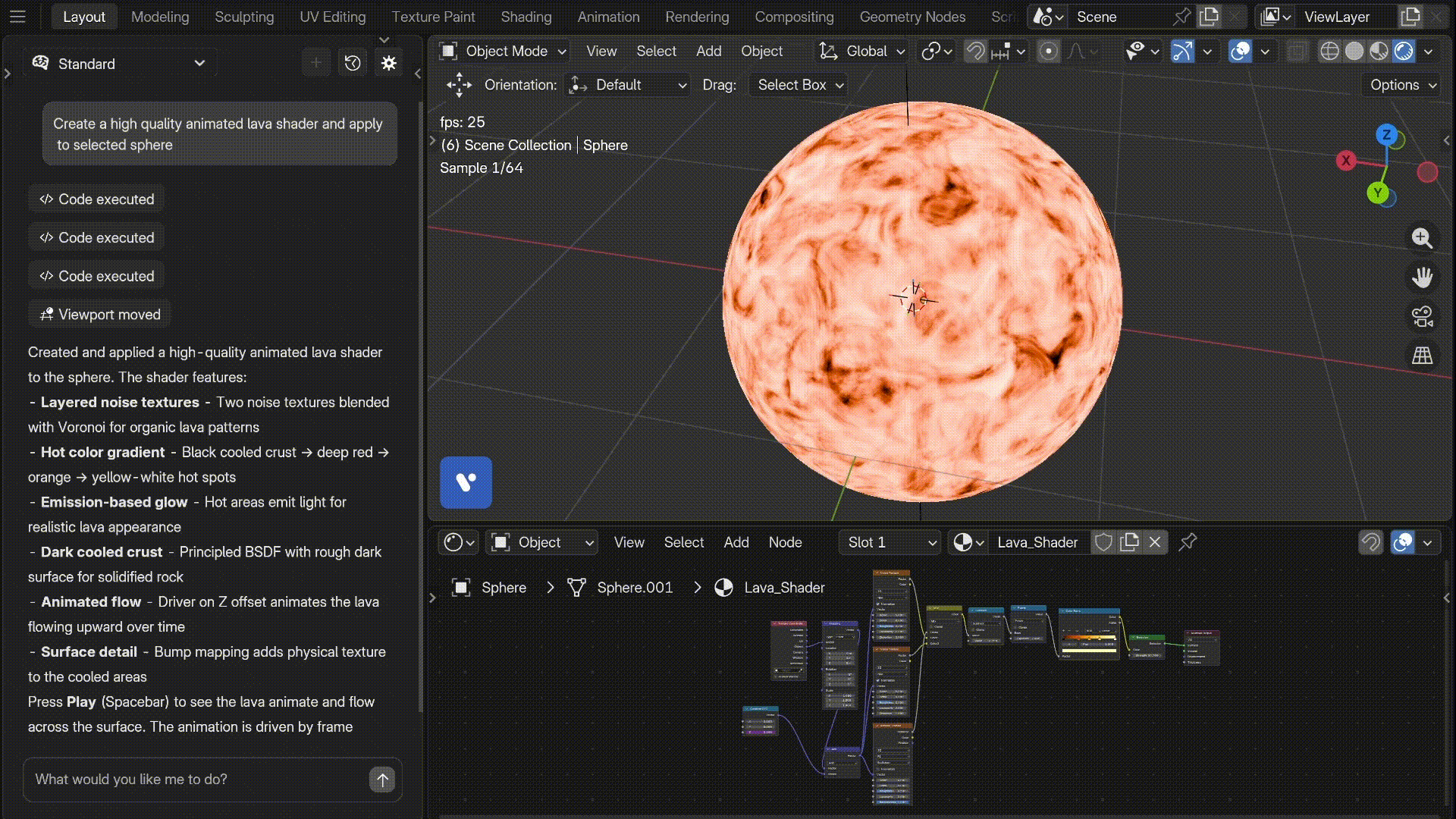
Task: Expand the first Code executed entry
Action: (x=96, y=199)
